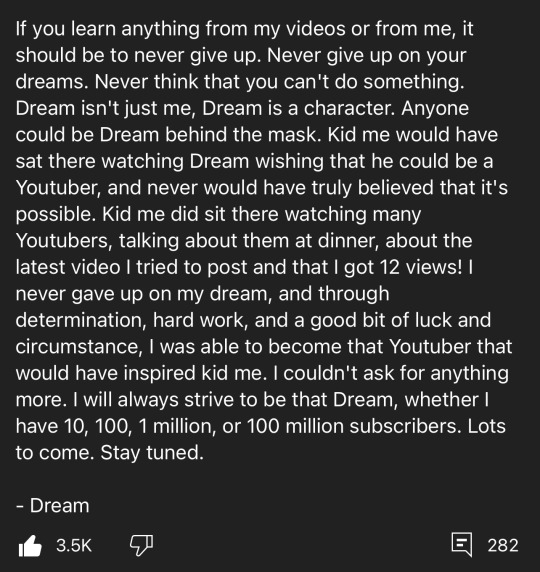The height and width of the screenshot is (572, 540).
Task: Open comments via the speech bubble icon
Action: pos(462,545)
